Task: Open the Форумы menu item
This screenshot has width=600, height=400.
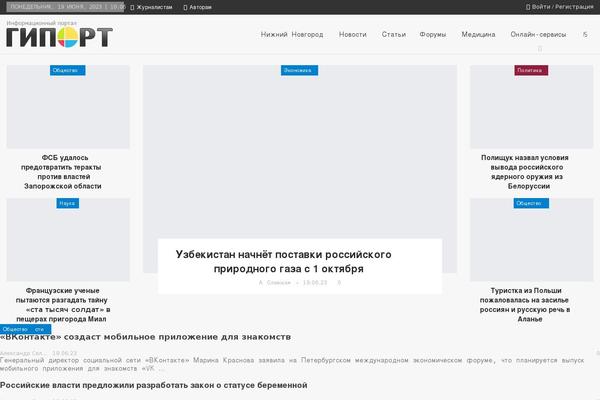Action: (433, 34)
